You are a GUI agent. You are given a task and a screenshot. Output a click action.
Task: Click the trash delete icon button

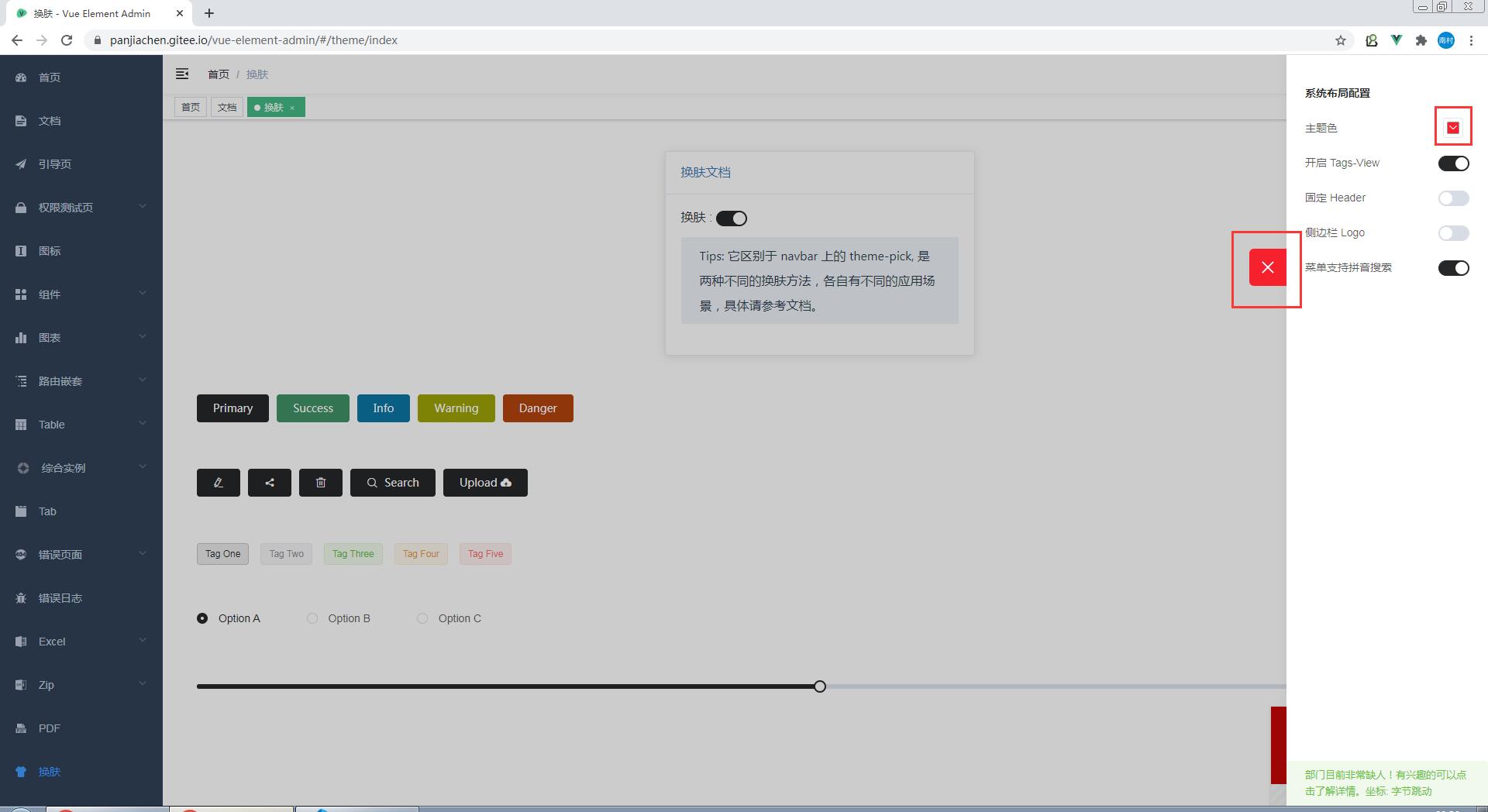coord(321,483)
